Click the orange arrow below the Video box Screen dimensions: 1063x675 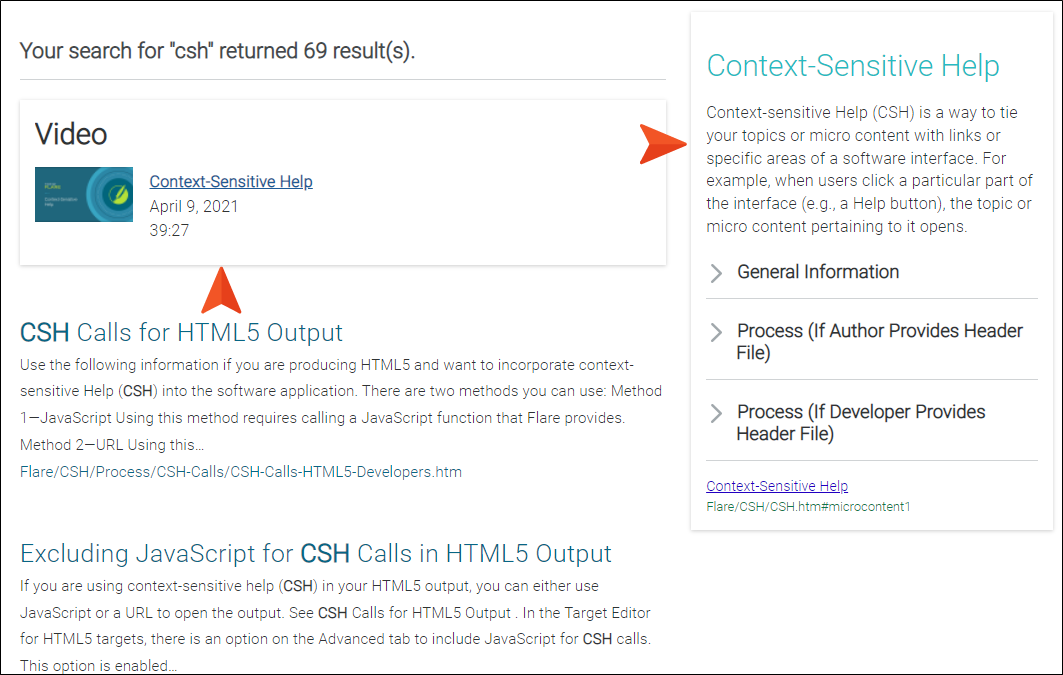221,290
